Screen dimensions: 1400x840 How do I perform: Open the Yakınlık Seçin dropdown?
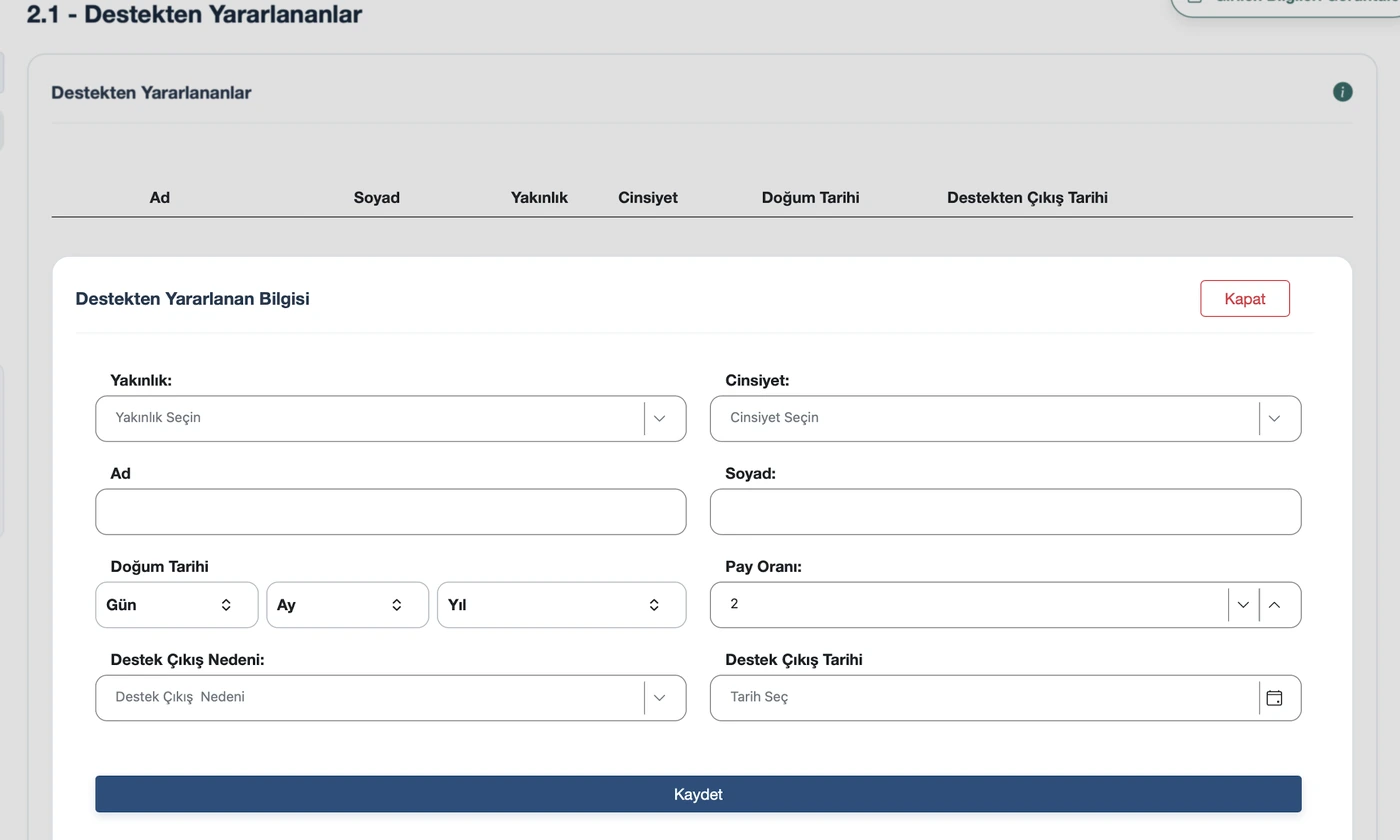click(391, 418)
